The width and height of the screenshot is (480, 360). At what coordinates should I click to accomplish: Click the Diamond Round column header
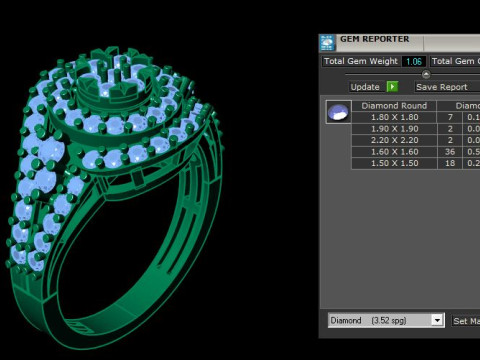394,106
